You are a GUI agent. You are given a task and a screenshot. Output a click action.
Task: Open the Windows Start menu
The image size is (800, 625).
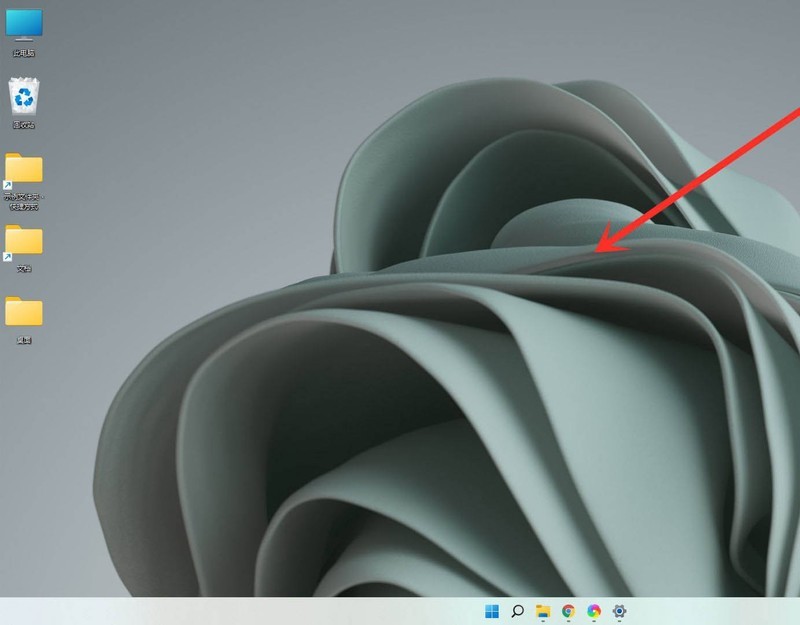(x=492, y=611)
